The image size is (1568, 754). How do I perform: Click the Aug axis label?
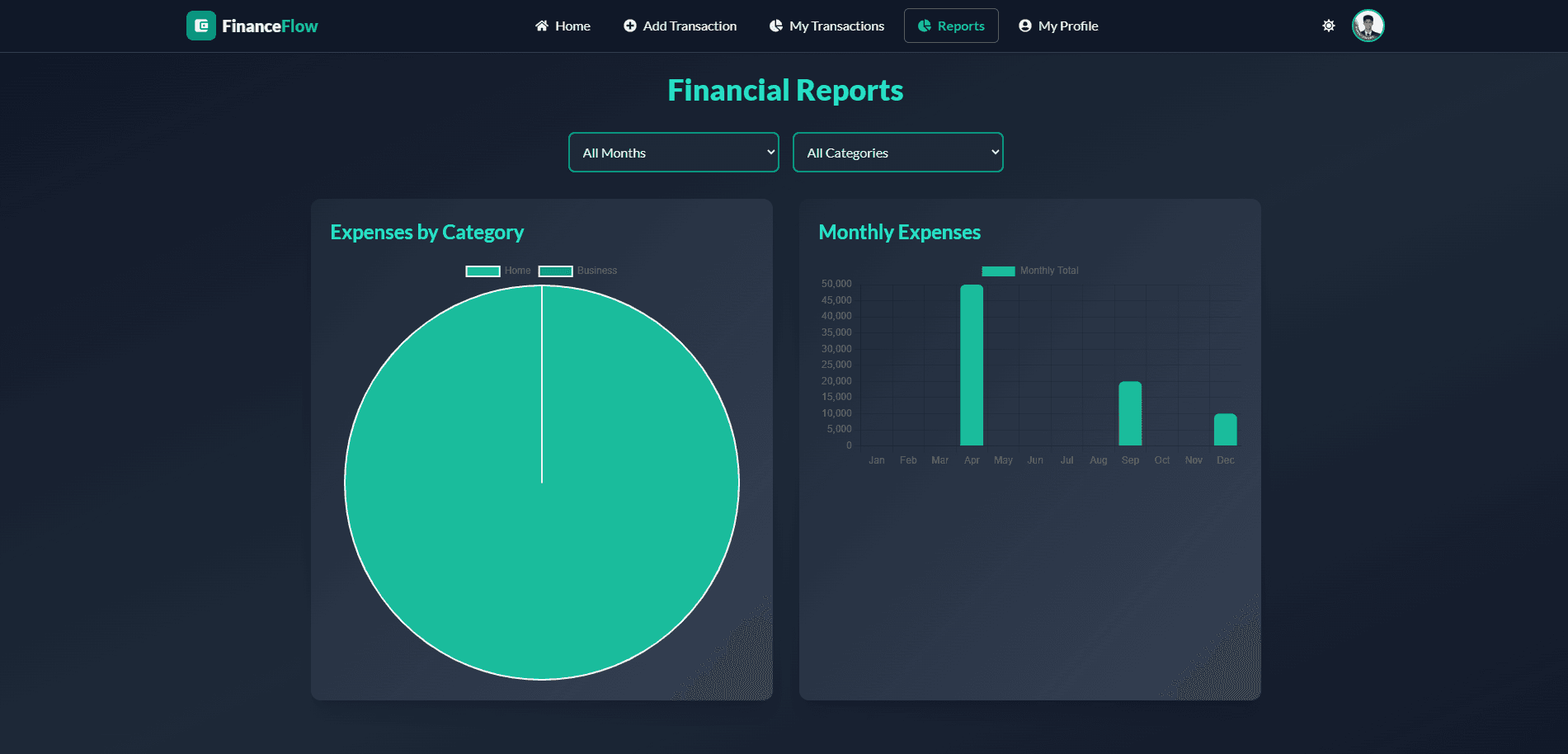[x=1099, y=460]
